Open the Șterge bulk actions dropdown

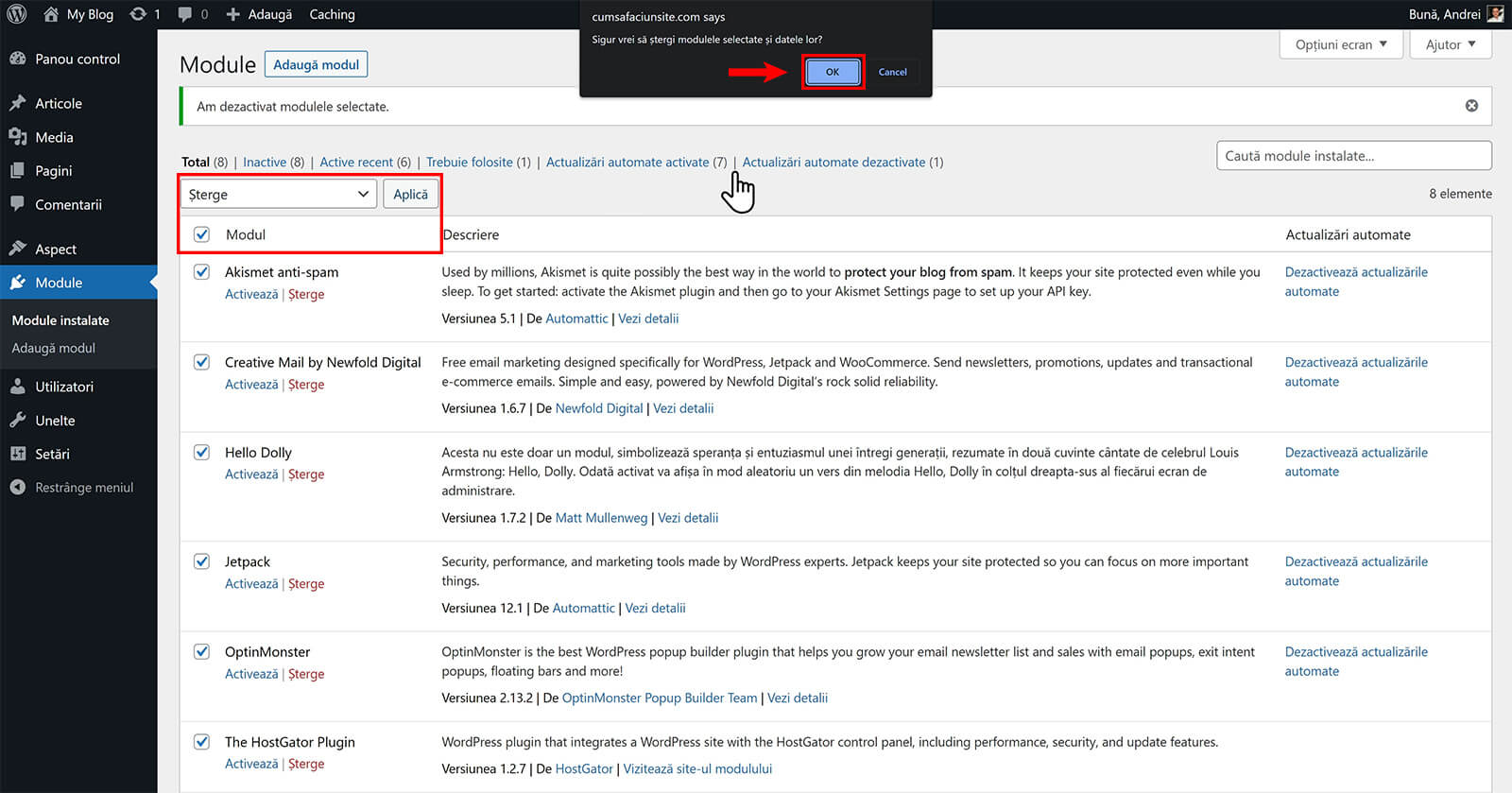[279, 194]
